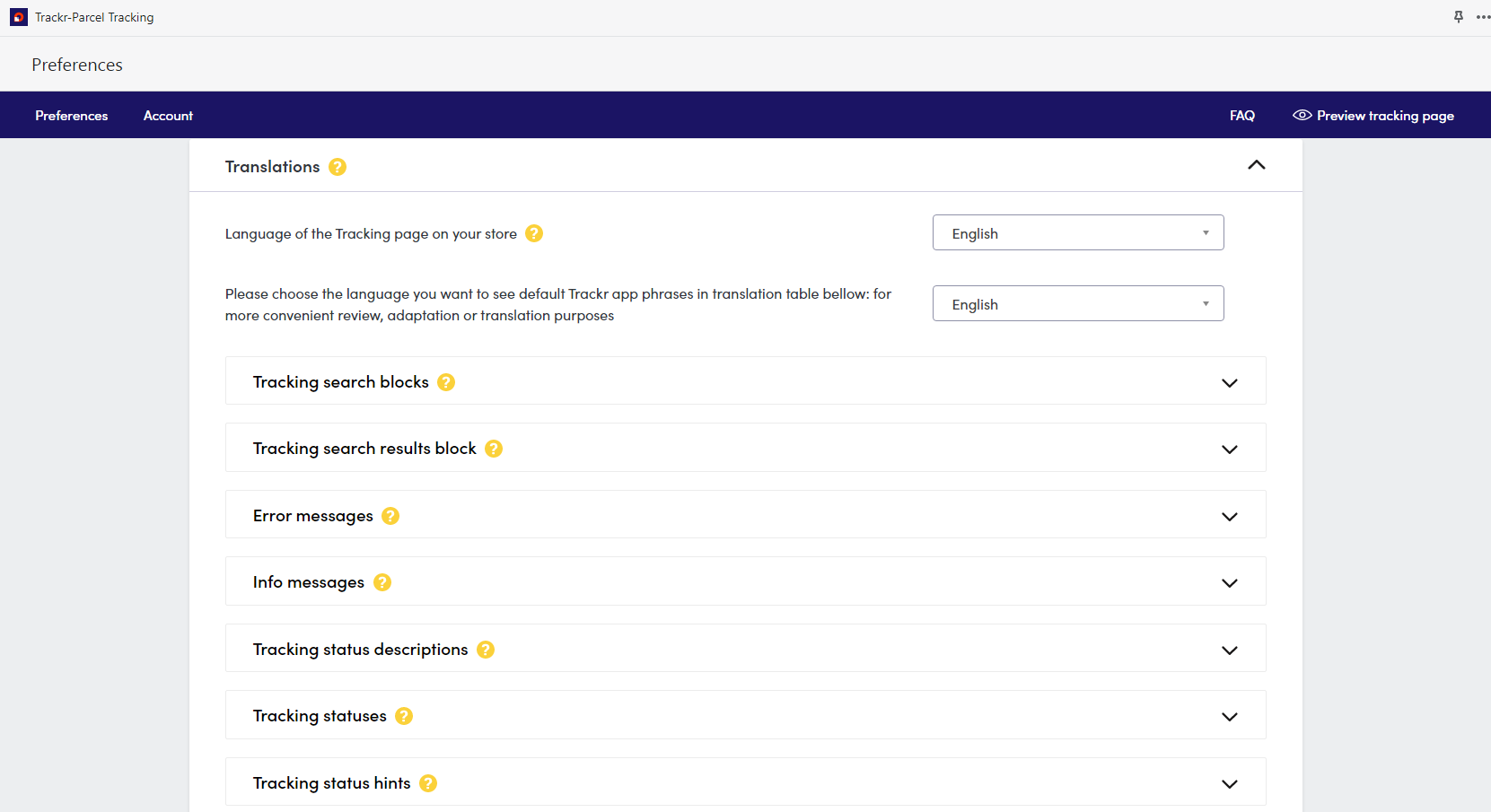Open the three-dot more options menu
Screen dimensions: 1491x812
(1483, 17)
